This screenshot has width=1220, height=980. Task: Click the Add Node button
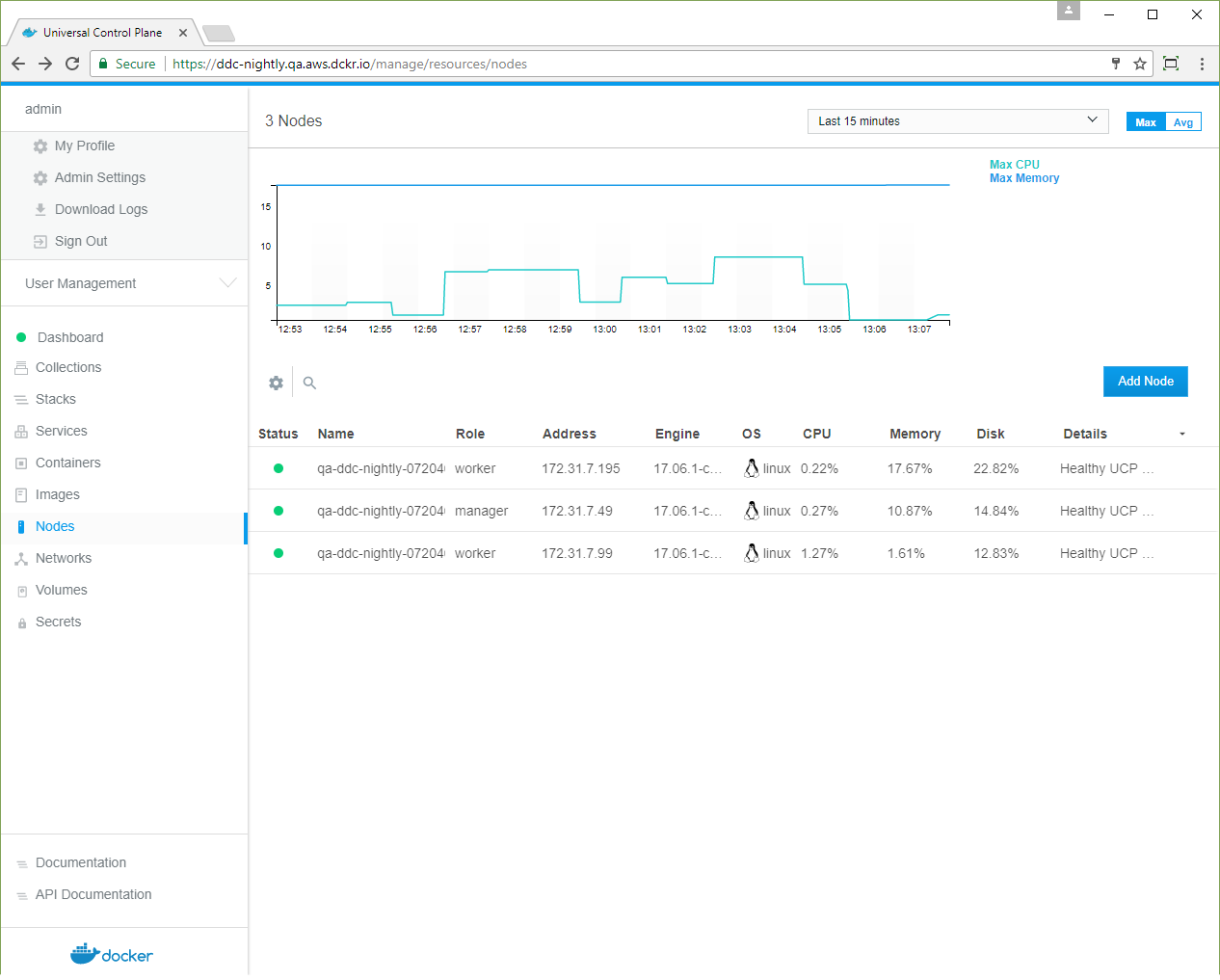(1145, 382)
